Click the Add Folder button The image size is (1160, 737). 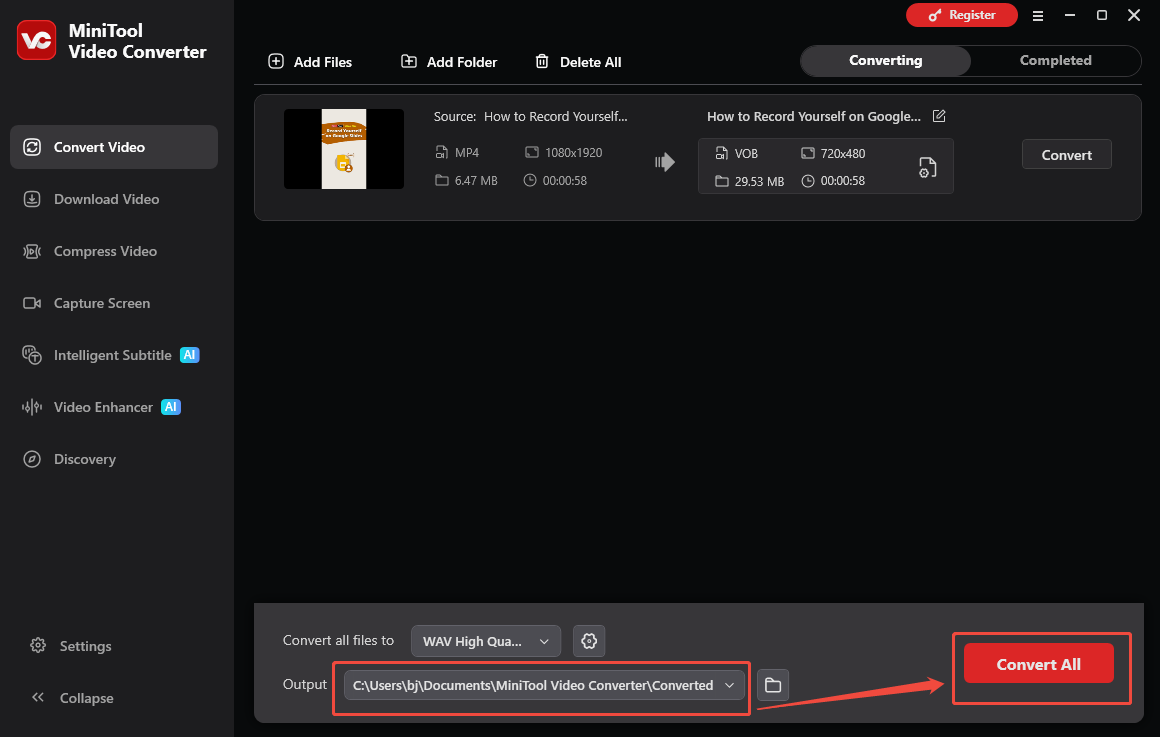coord(449,61)
